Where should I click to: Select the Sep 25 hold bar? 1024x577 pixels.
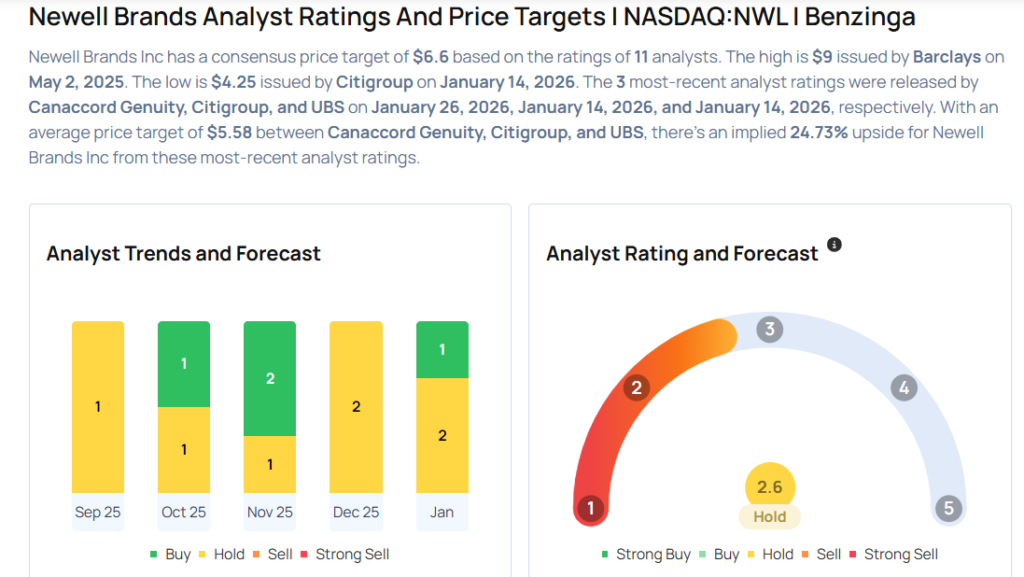click(98, 407)
